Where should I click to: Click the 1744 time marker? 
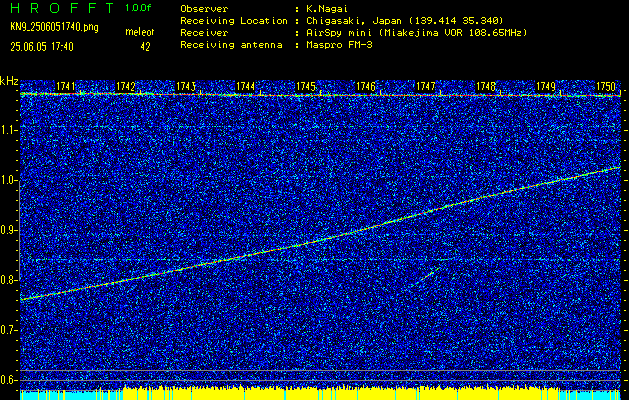tap(246, 86)
